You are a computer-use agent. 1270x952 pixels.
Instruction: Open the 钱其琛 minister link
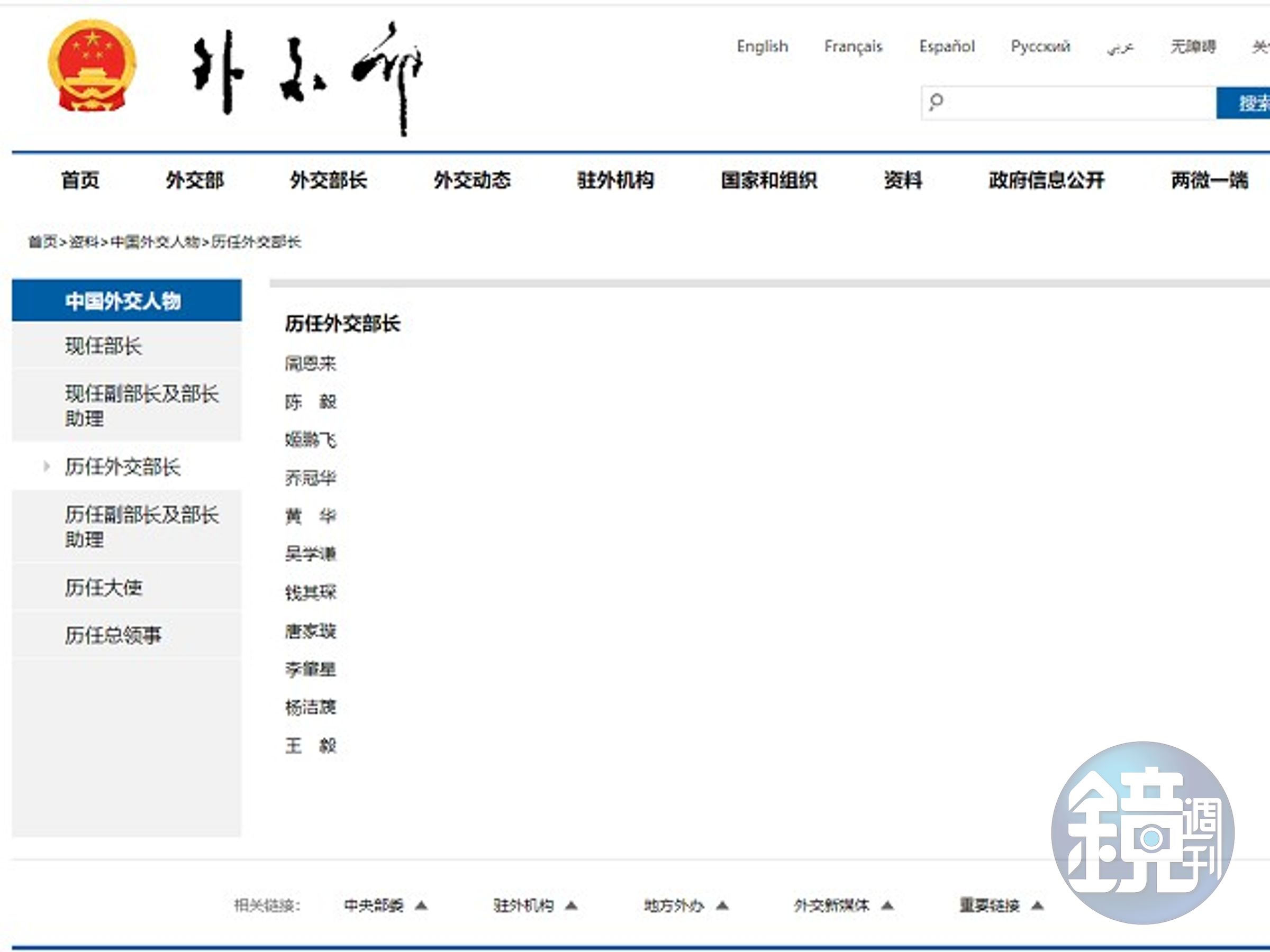click(311, 592)
